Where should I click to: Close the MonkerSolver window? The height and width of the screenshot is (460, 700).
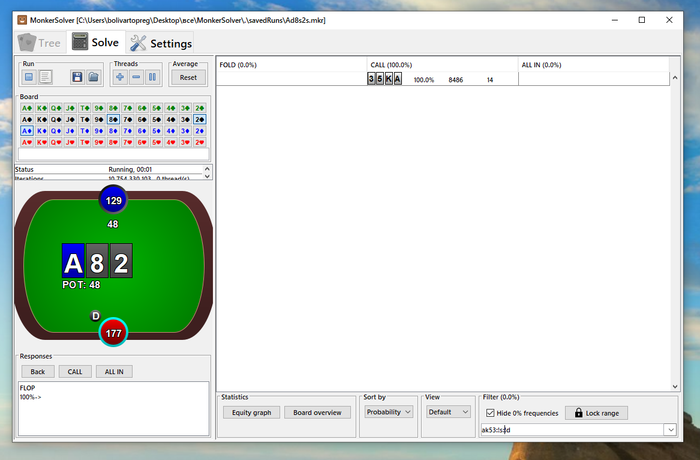point(669,20)
